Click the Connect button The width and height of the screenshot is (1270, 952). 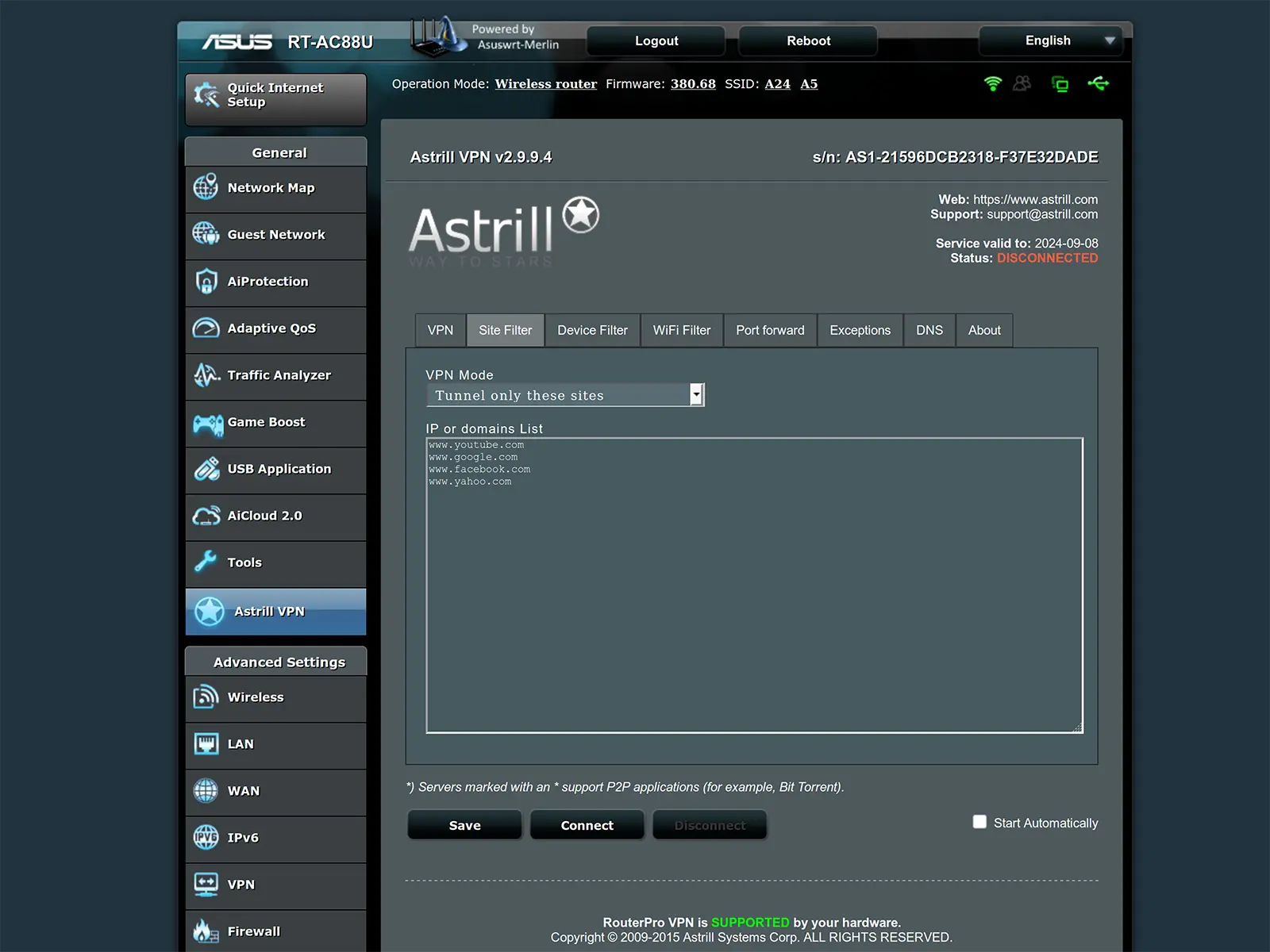coord(587,825)
